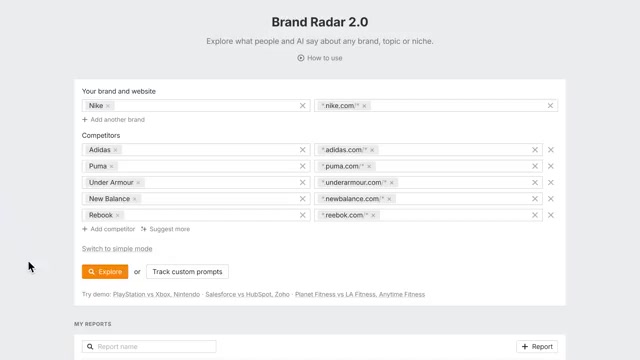Remove the *.underarmour.com/* tag
Viewport: 640px width, 360px height.
(392, 183)
